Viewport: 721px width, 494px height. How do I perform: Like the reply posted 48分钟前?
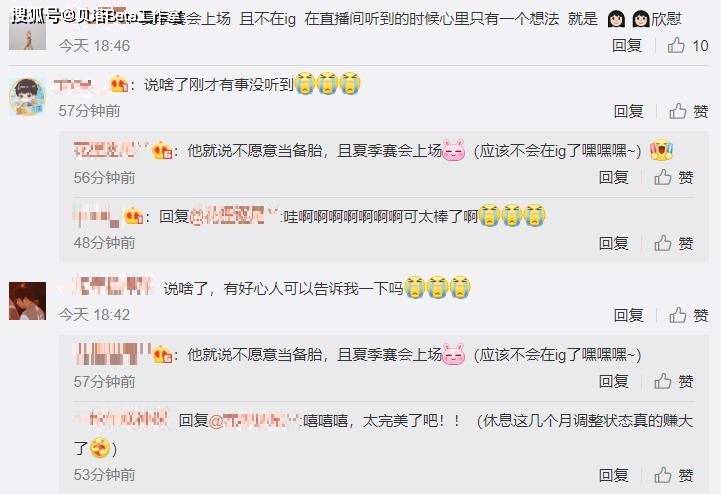click(x=674, y=243)
